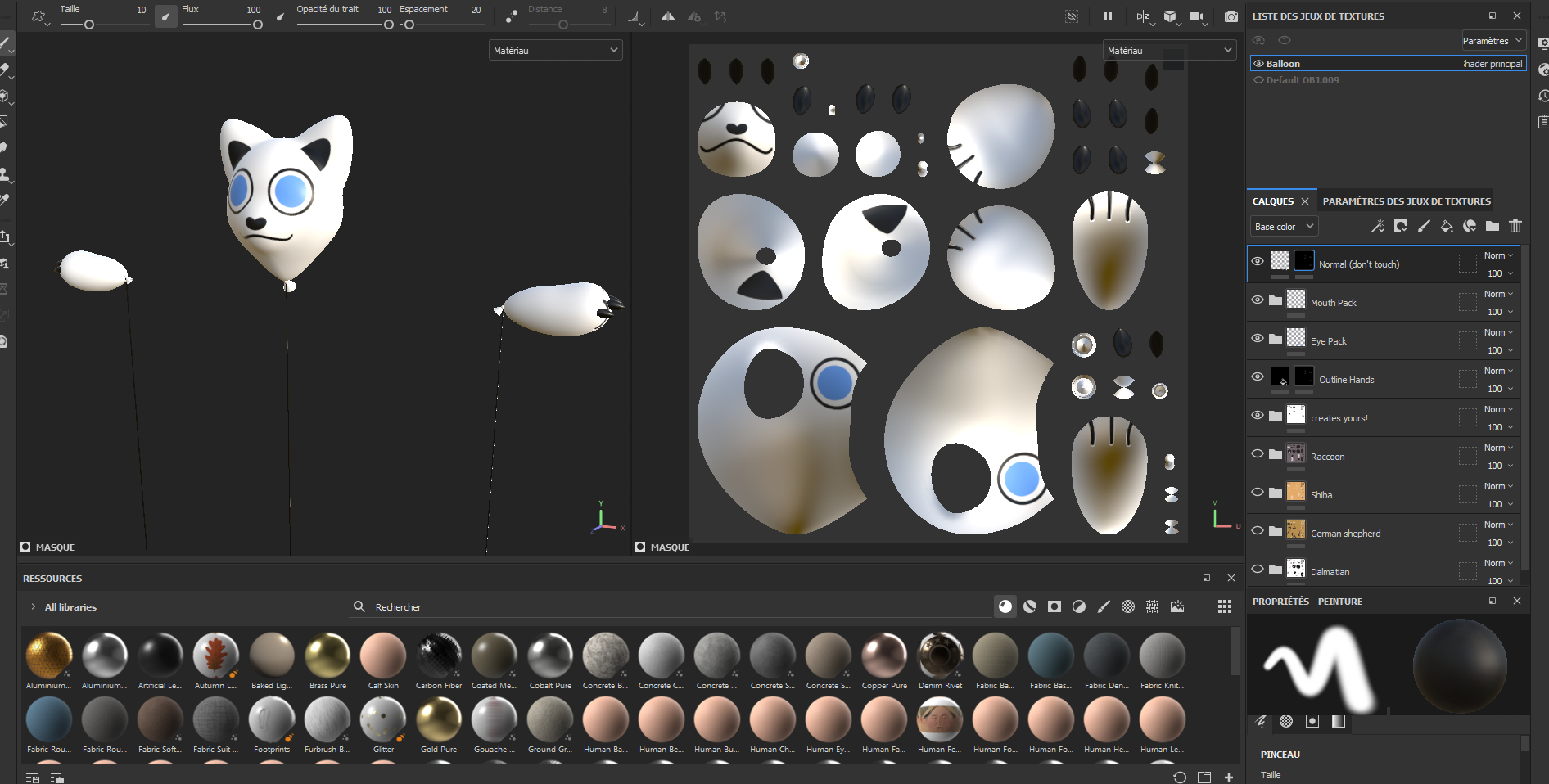This screenshot has height=784, width=1549.
Task: Show the Raccoon layer group
Action: [1258, 453]
